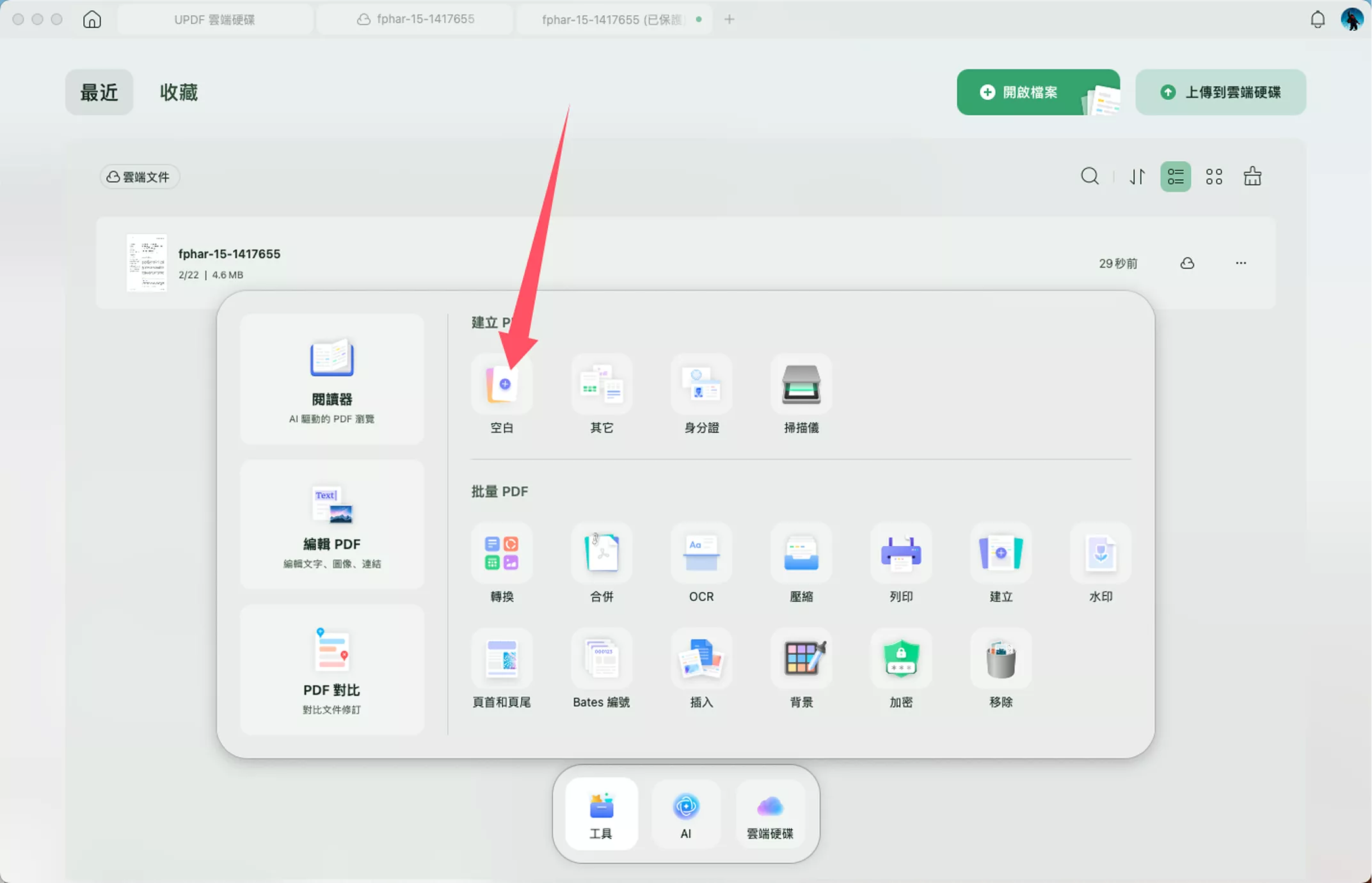The height and width of the screenshot is (883, 1372).
Task: Switch to the 收藏 favorites tab
Action: tap(179, 92)
